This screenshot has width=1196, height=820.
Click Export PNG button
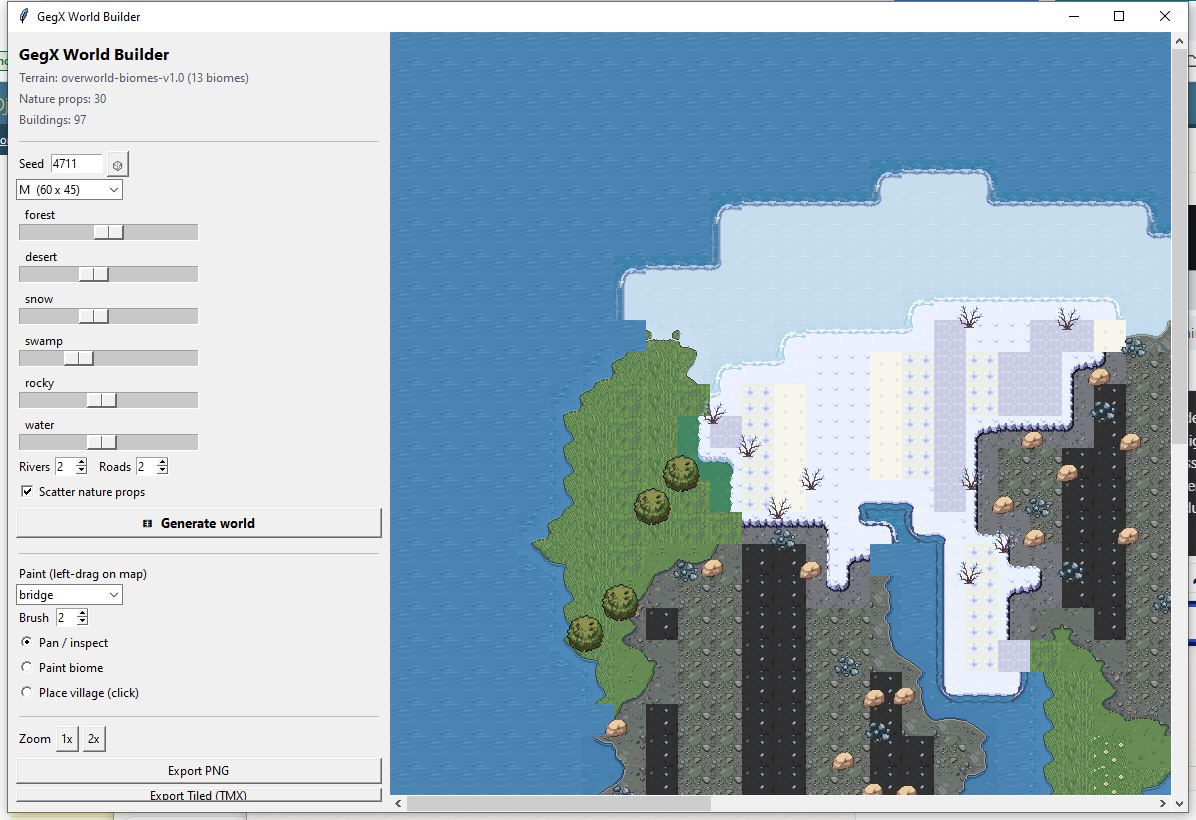199,770
